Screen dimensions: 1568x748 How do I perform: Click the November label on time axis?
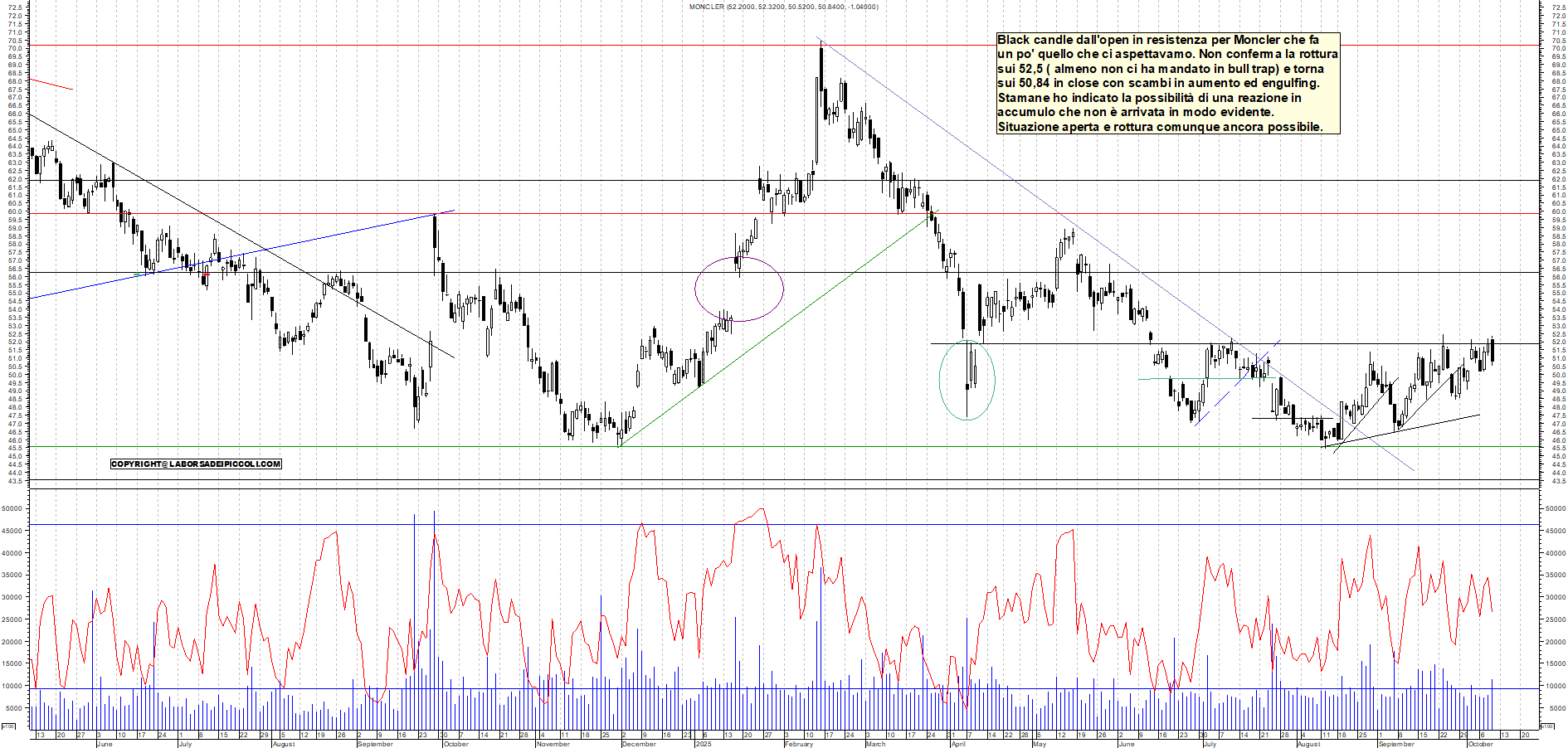pos(553,744)
